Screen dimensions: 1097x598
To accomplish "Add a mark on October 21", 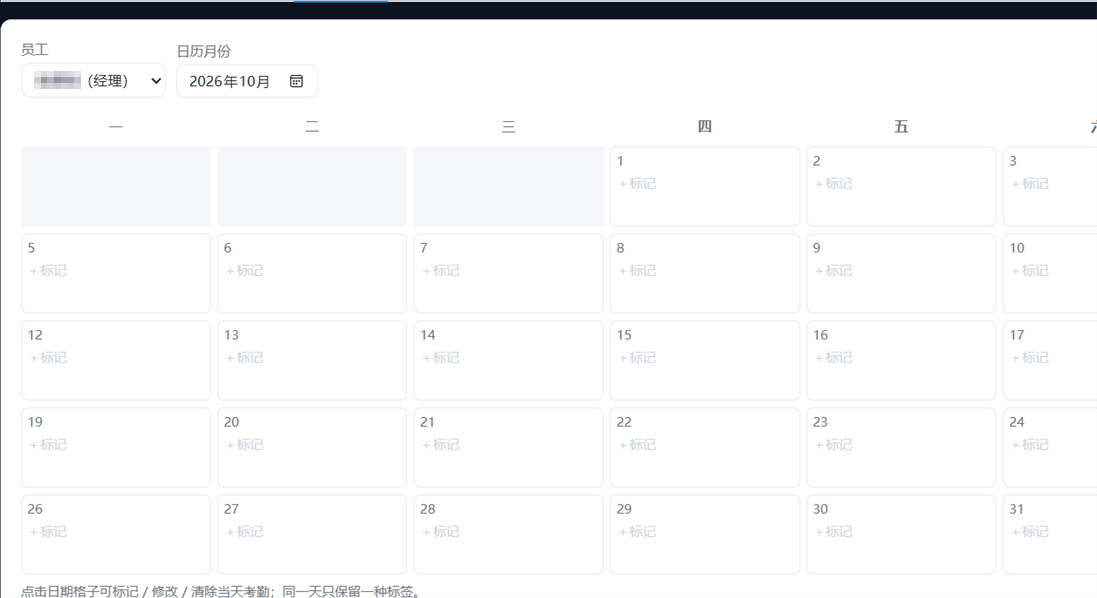I will pyautogui.click(x=441, y=445).
